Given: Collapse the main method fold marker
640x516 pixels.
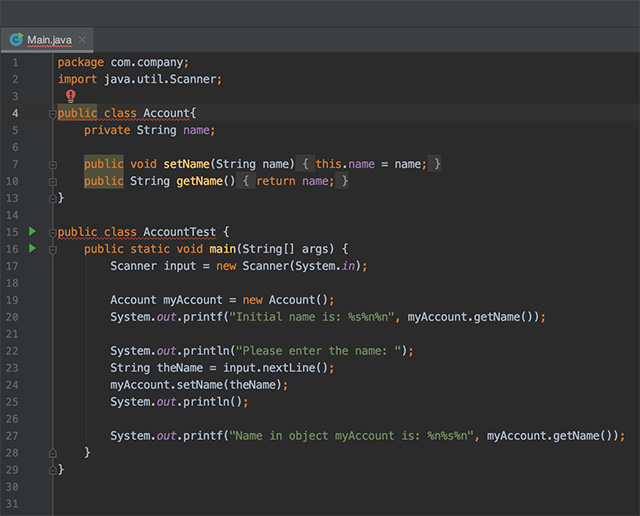Looking at the screenshot, I should (x=52, y=249).
